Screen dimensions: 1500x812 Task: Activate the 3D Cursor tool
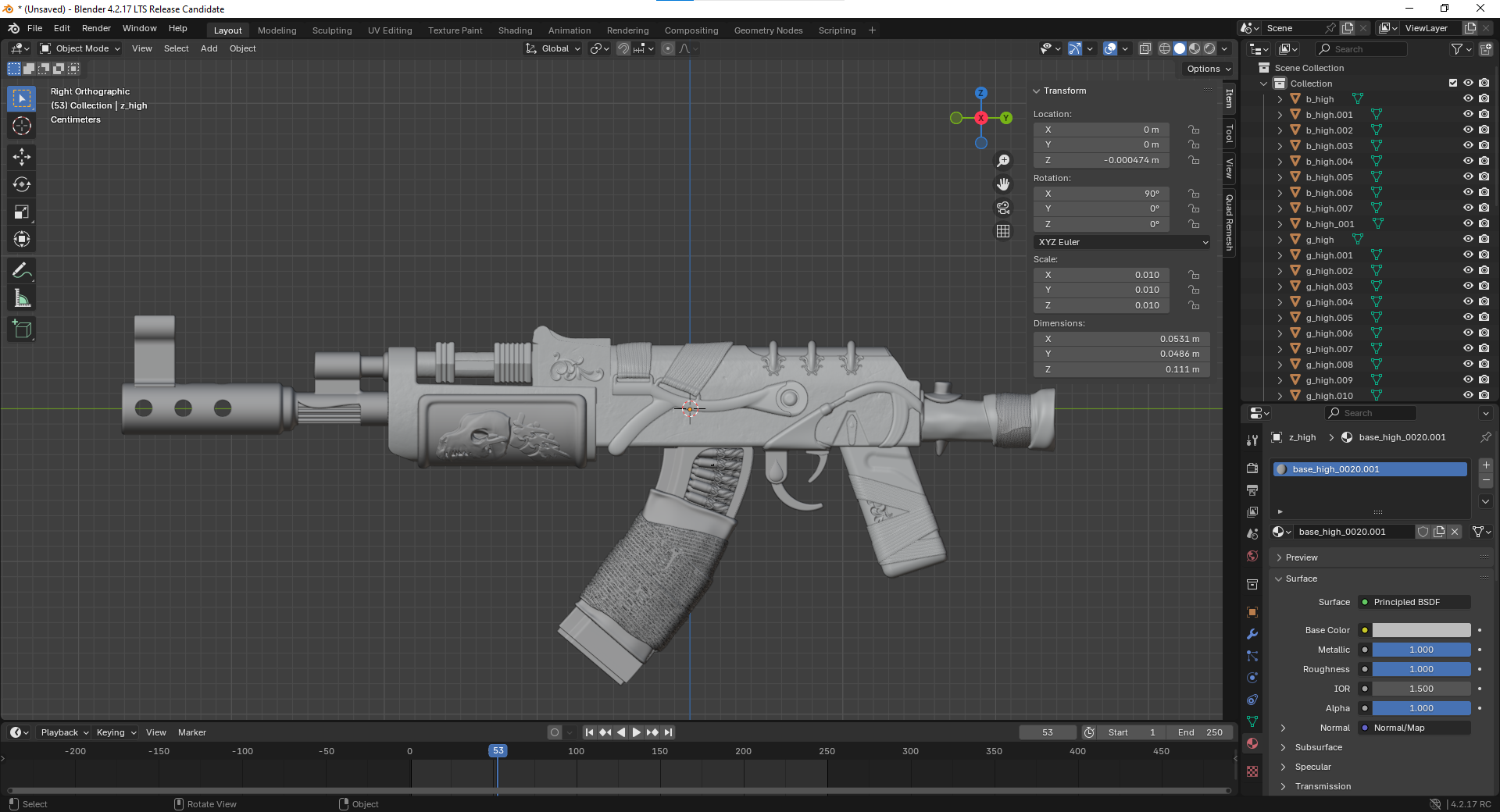pos(22,126)
